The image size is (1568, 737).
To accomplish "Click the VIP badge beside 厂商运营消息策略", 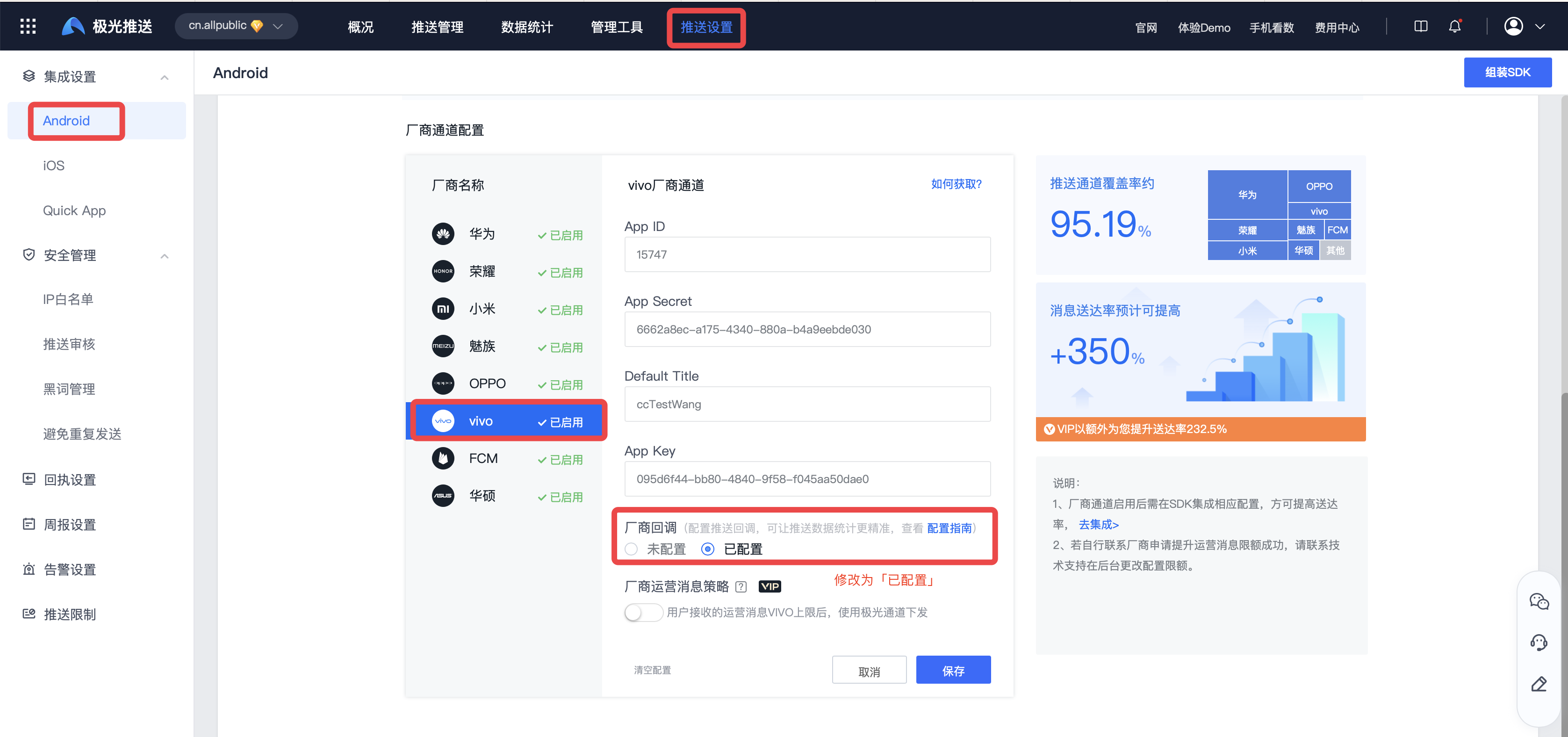I will [x=770, y=586].
